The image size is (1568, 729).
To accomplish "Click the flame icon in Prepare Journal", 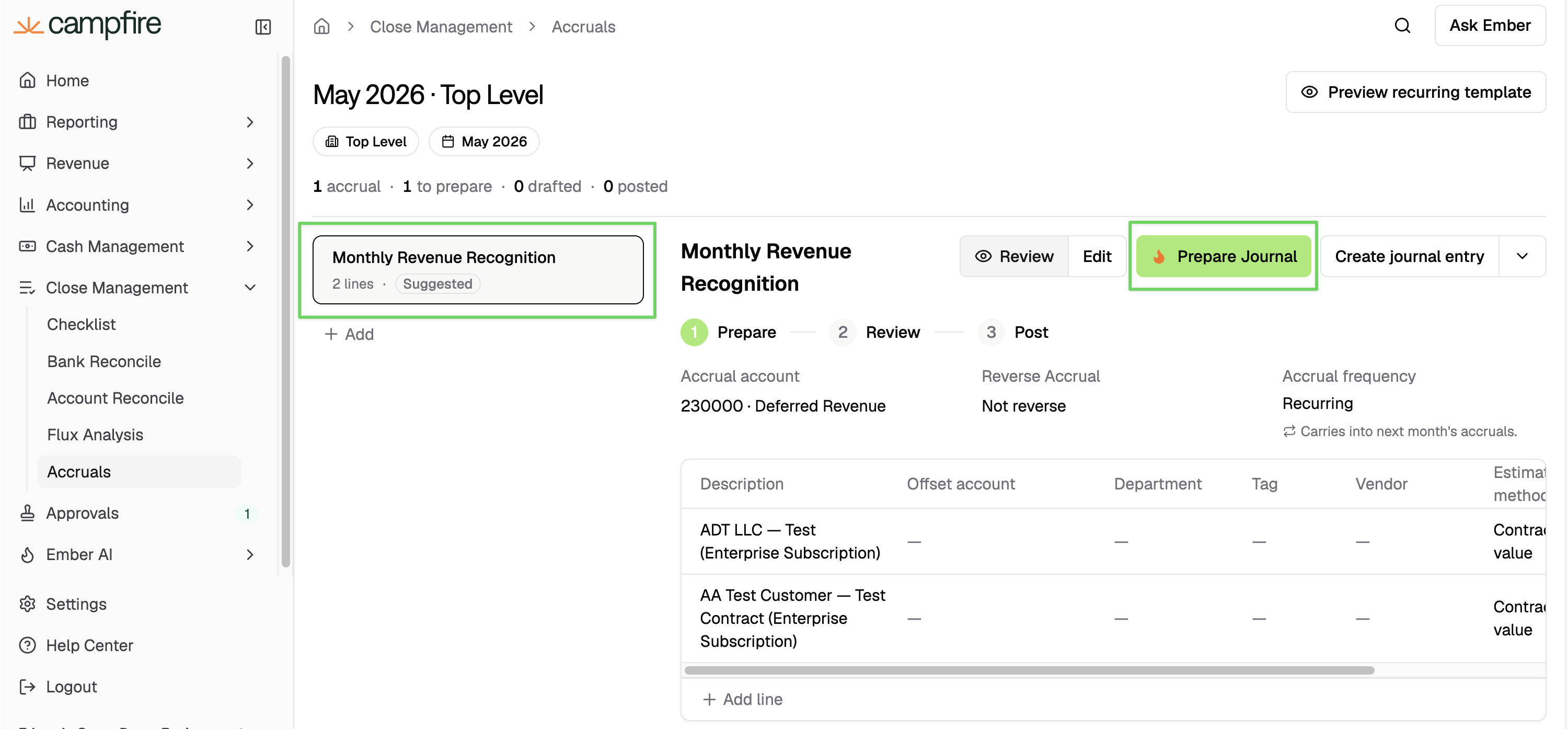I will [1159, 256].
